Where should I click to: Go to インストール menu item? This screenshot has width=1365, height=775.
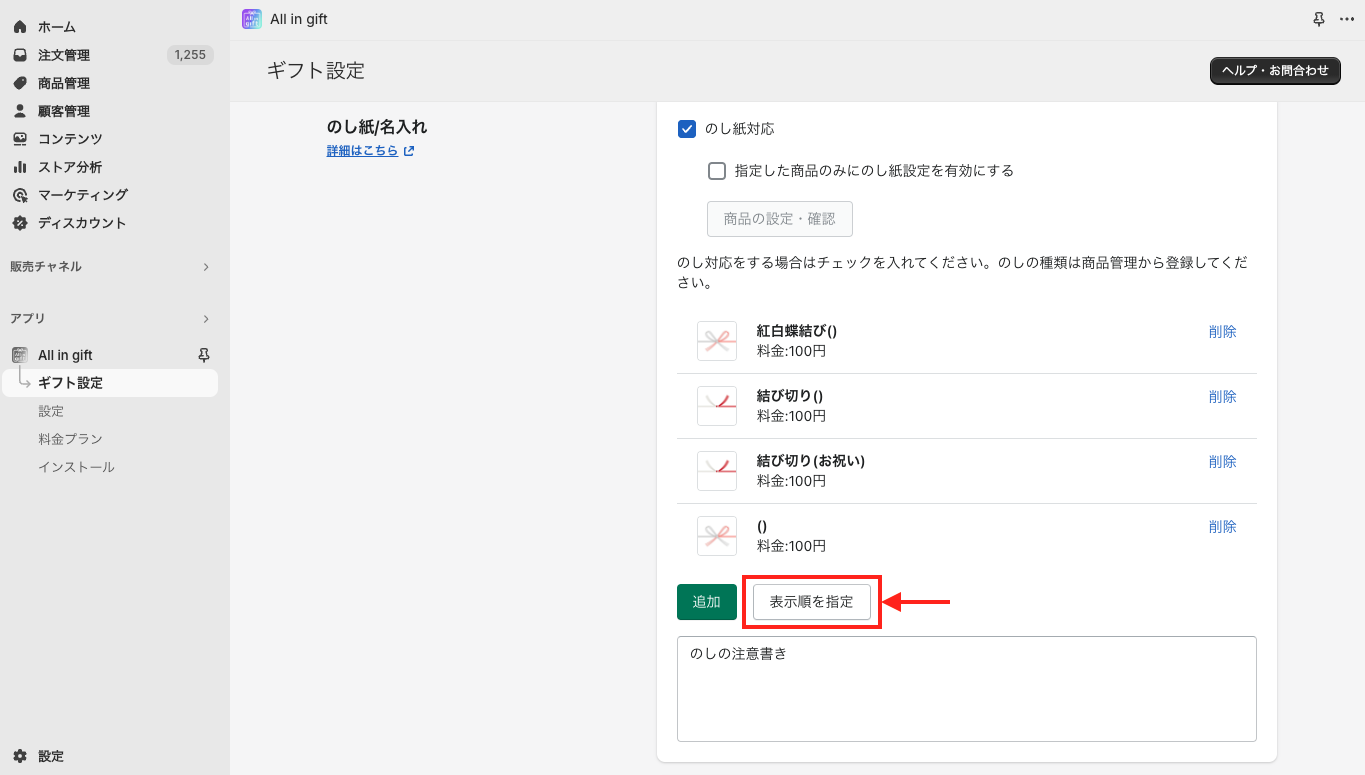click(76, 467)
